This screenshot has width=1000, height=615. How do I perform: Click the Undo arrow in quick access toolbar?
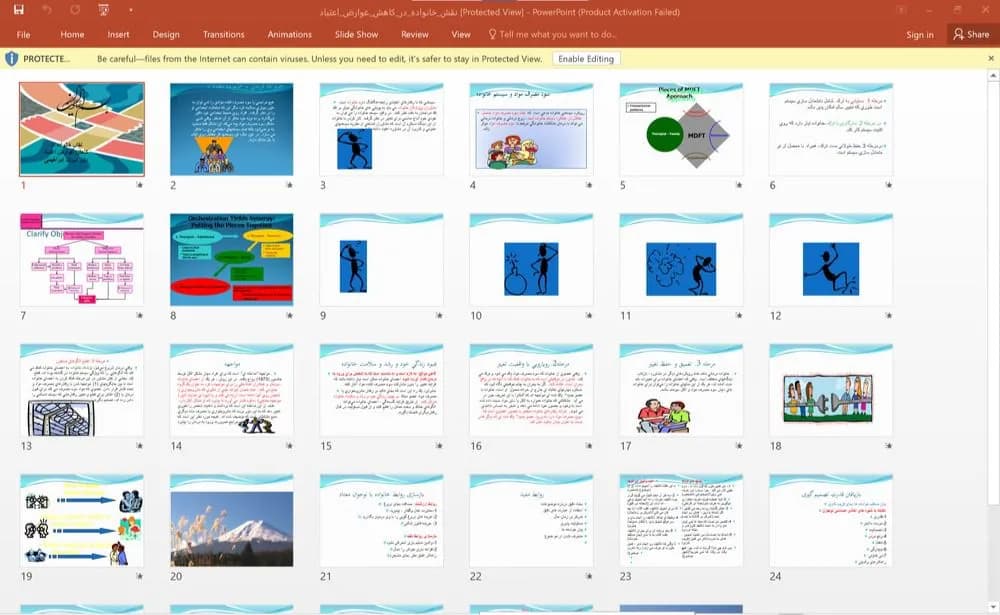[47, 10]
